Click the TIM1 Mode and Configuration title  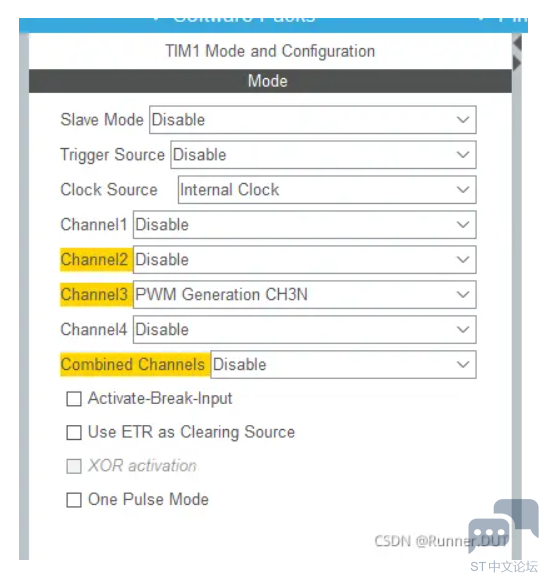click(x=270, y=51)
